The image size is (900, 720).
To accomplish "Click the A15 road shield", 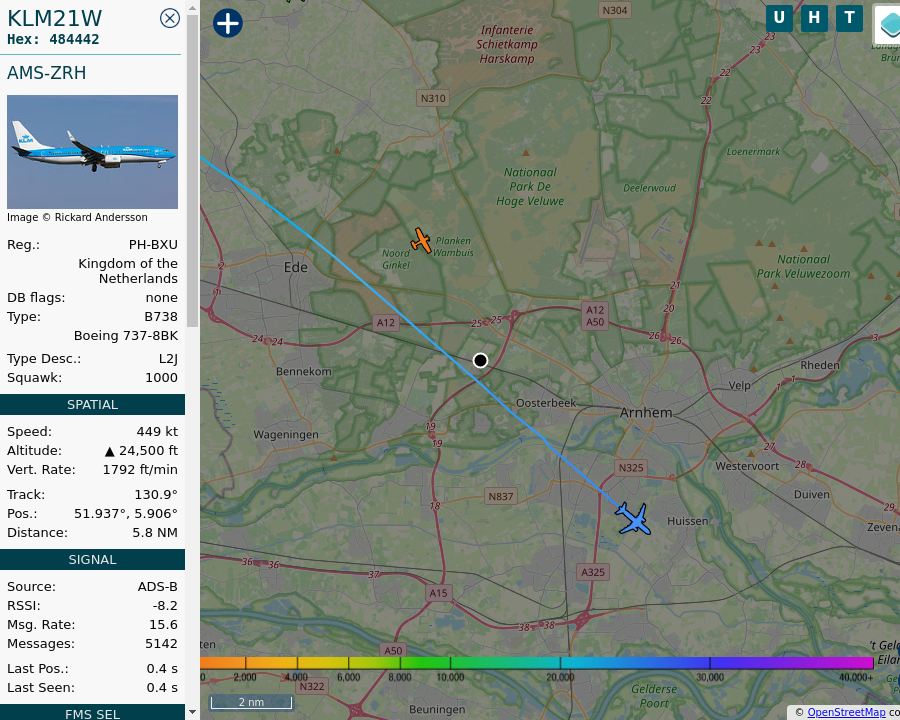I will (x=439, y=593).
